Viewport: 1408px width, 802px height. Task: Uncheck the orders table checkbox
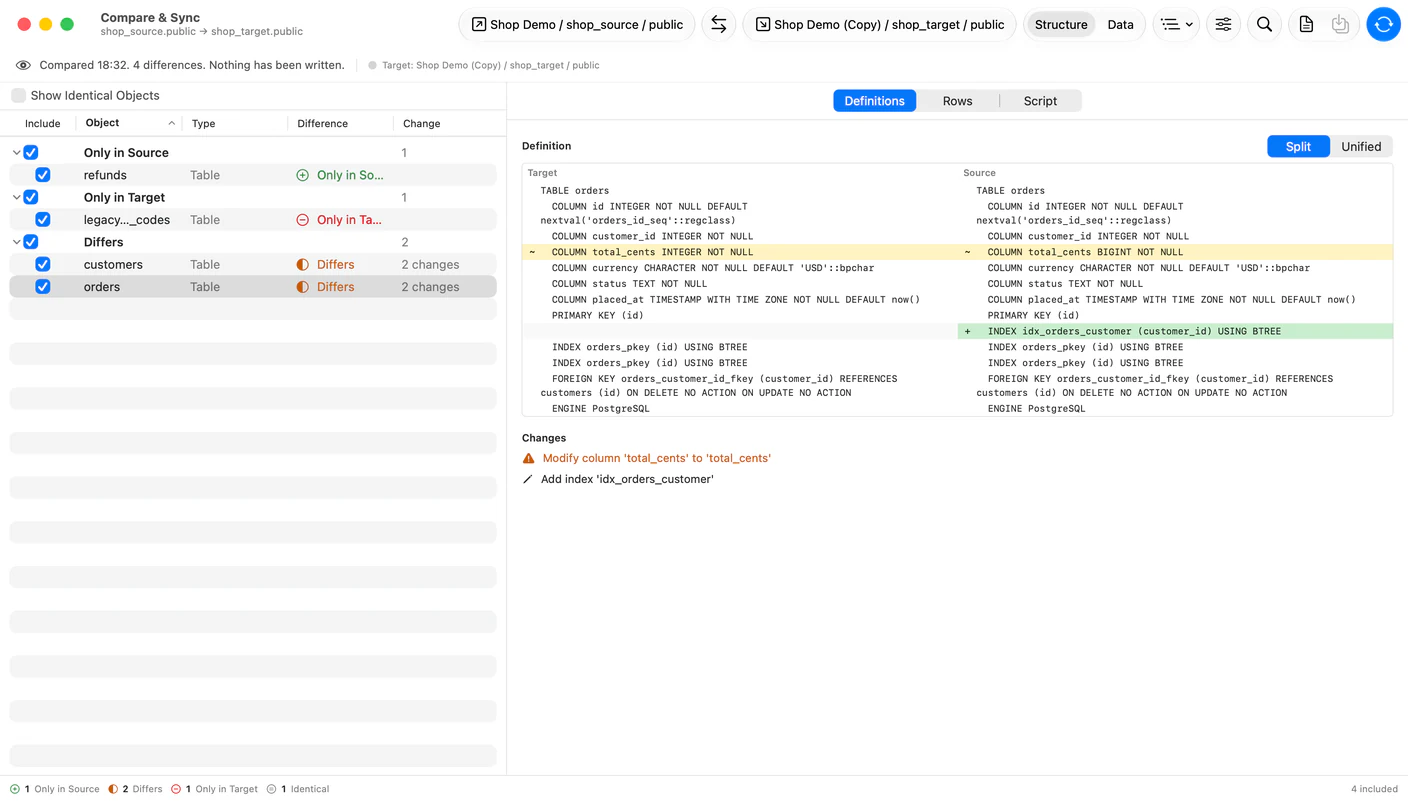[43, 287]
